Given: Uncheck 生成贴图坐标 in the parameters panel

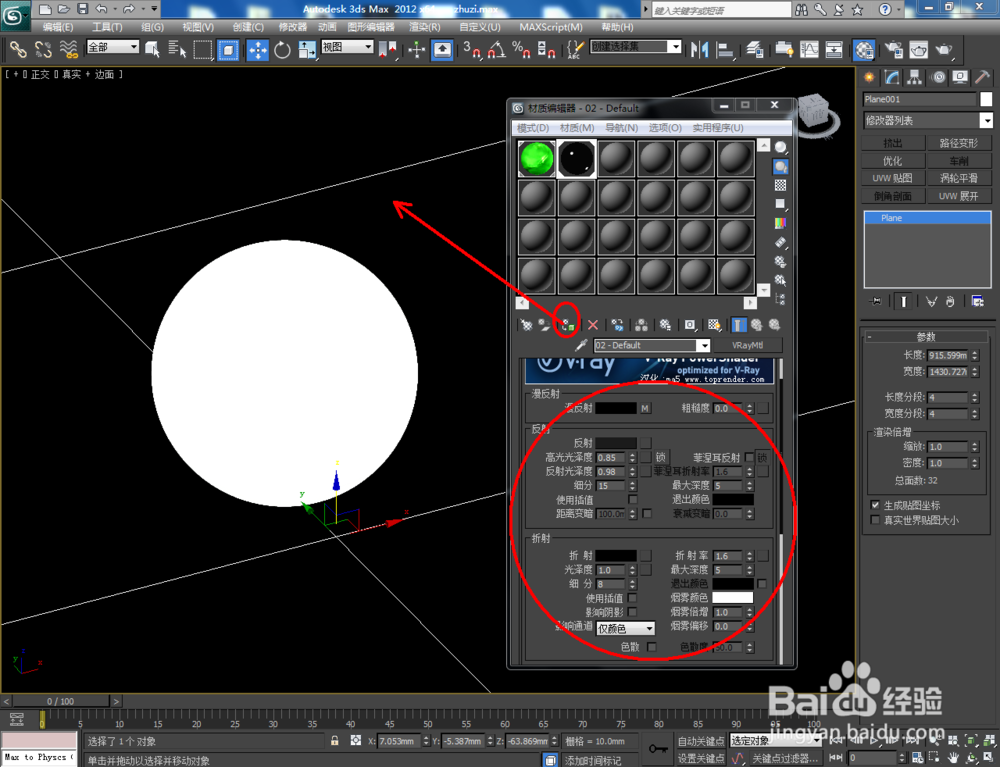Looking at the screenshot, I should tap(876, 505).
